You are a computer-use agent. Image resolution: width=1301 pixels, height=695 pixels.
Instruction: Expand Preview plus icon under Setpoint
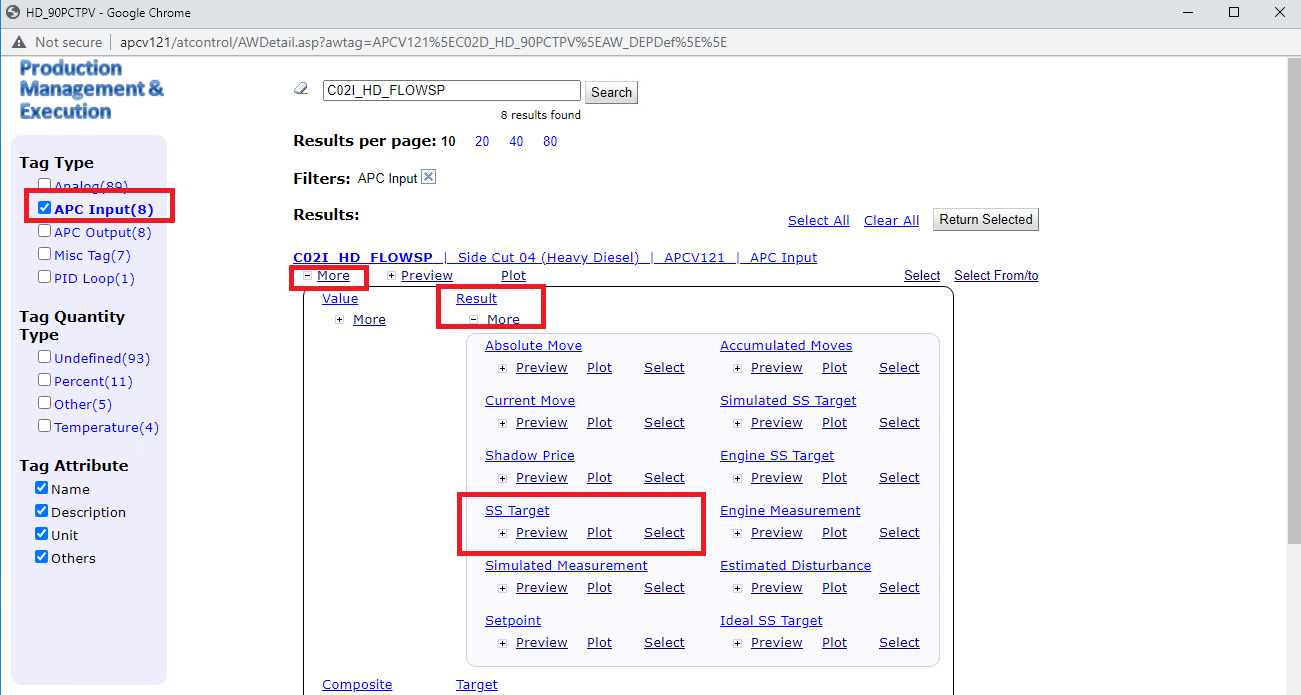[502, 643]
